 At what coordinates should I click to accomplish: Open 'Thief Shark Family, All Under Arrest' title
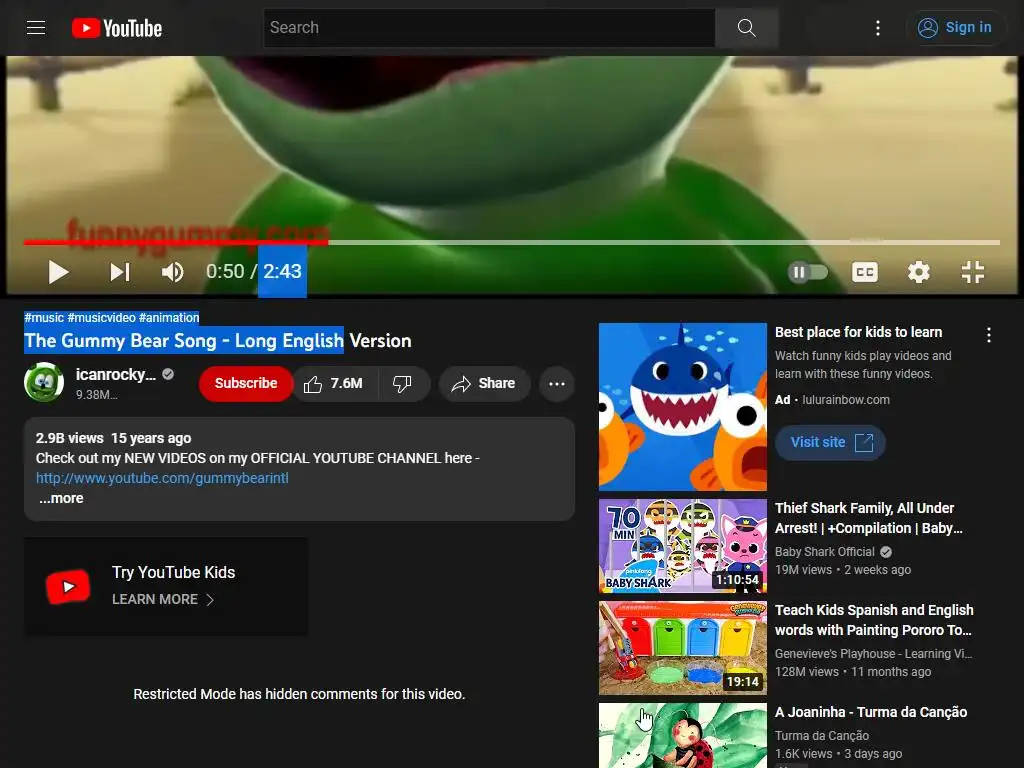(x=869, y=518)
